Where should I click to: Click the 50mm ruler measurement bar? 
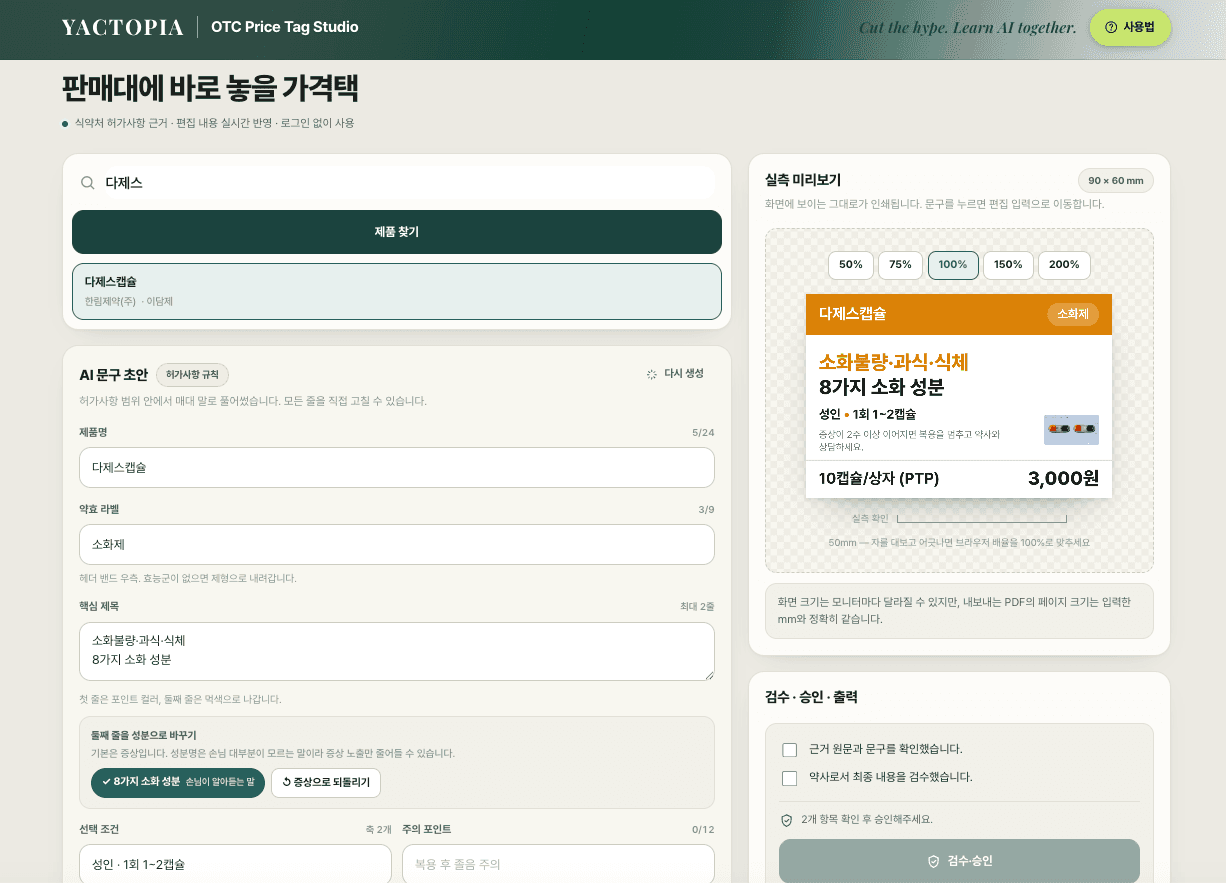(x=981, y=519)
